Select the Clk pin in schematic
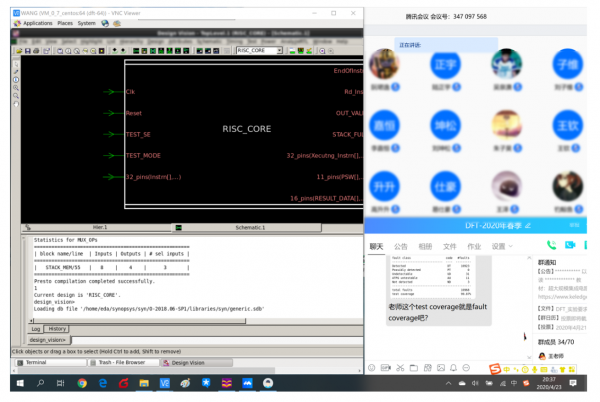Viewport: 600px width, 402px height. (130, 92)
